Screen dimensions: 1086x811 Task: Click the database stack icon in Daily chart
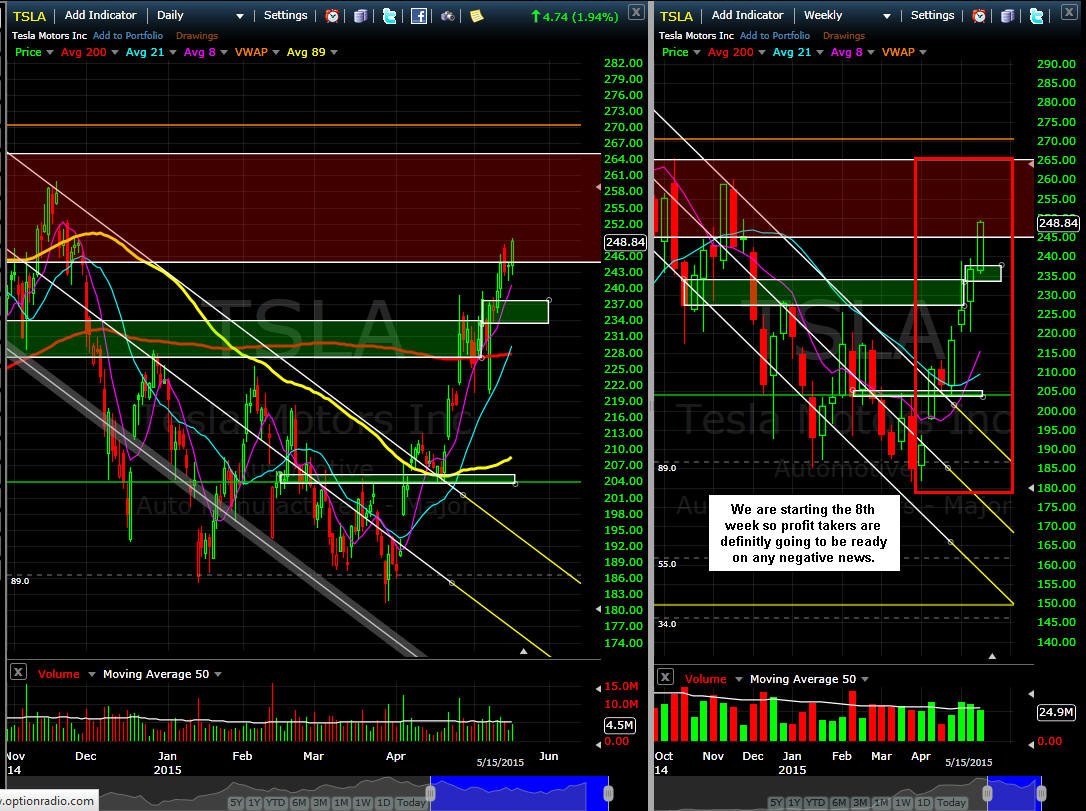click(361, 16)
